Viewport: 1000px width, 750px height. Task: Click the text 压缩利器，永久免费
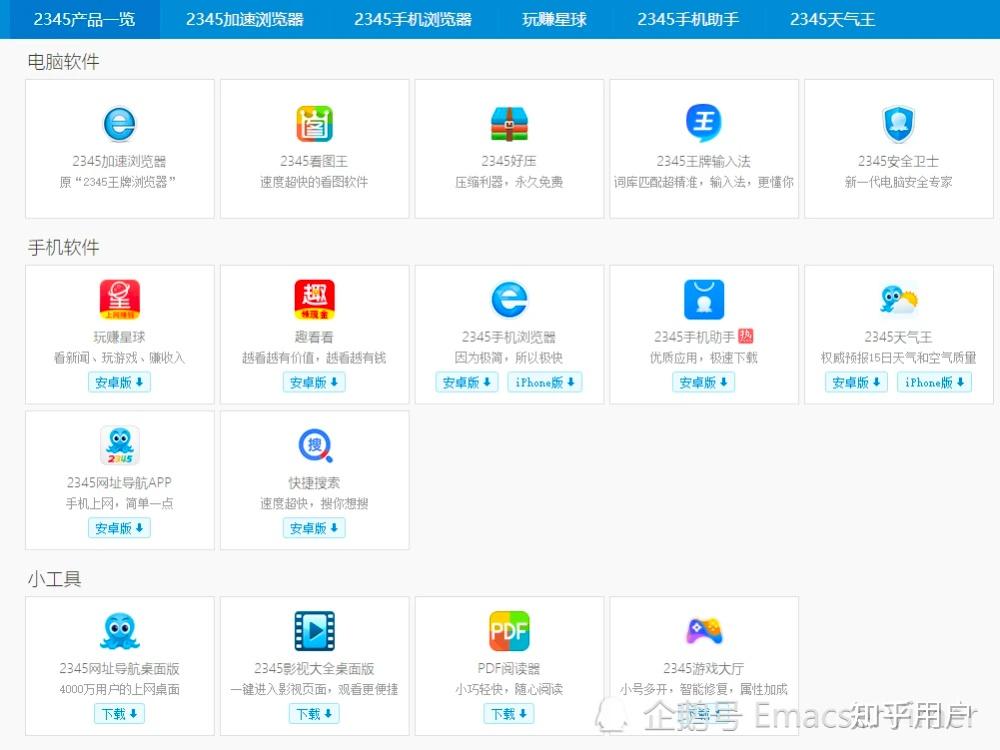tap(509, 182)
